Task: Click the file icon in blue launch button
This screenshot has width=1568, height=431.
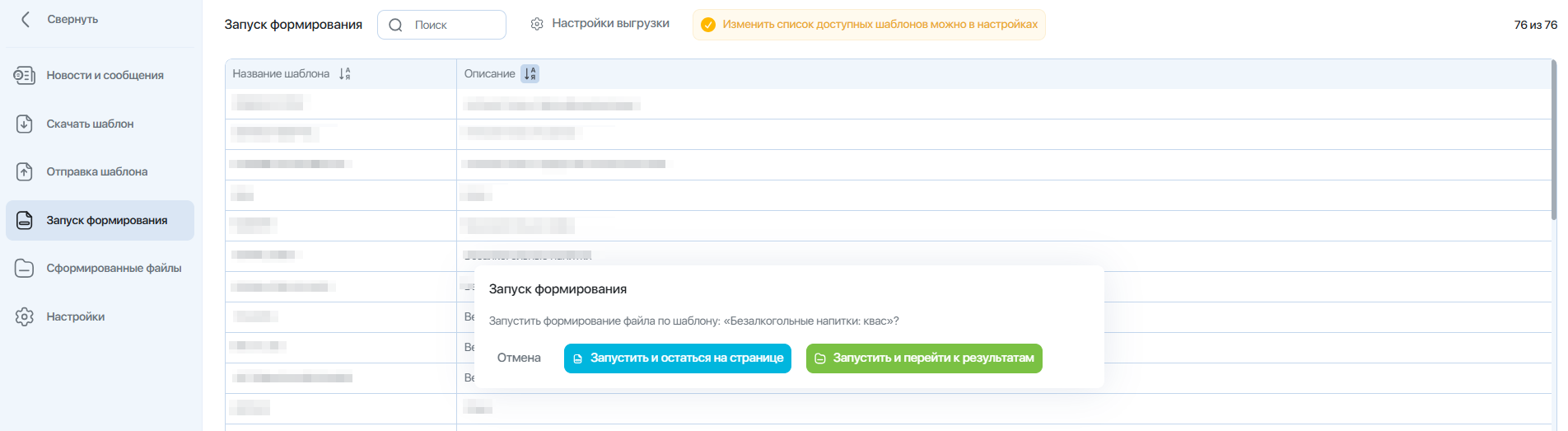Action: [578, 358]
